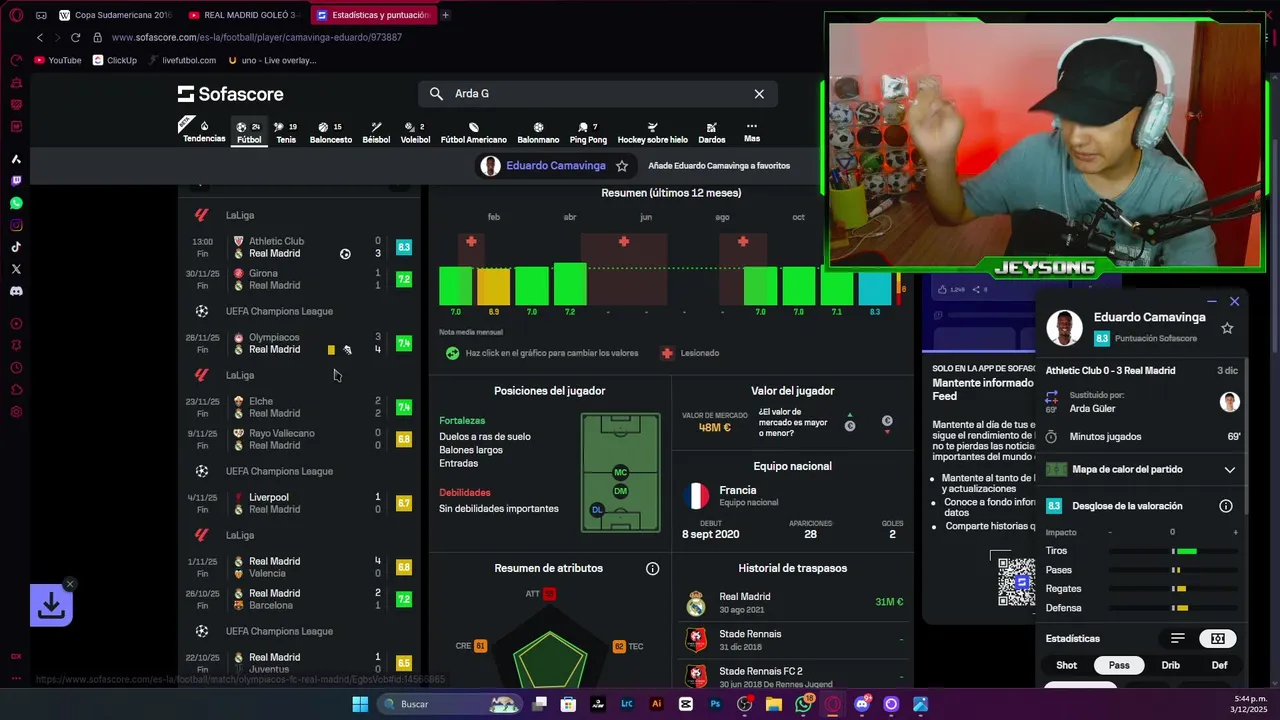Image resolution: width=1280 pixels, height=720 pixels.
Task: Go back to the previous page
Action: [x=40, y=37]
